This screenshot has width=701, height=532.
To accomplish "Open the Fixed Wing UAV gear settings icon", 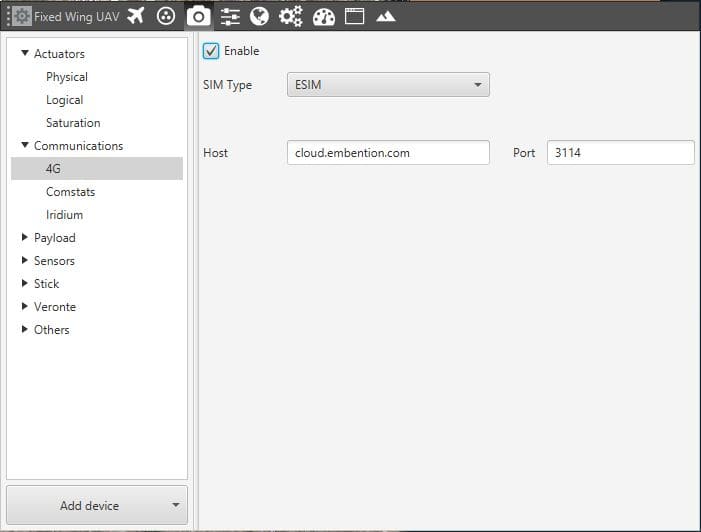I will pos(21,17).
